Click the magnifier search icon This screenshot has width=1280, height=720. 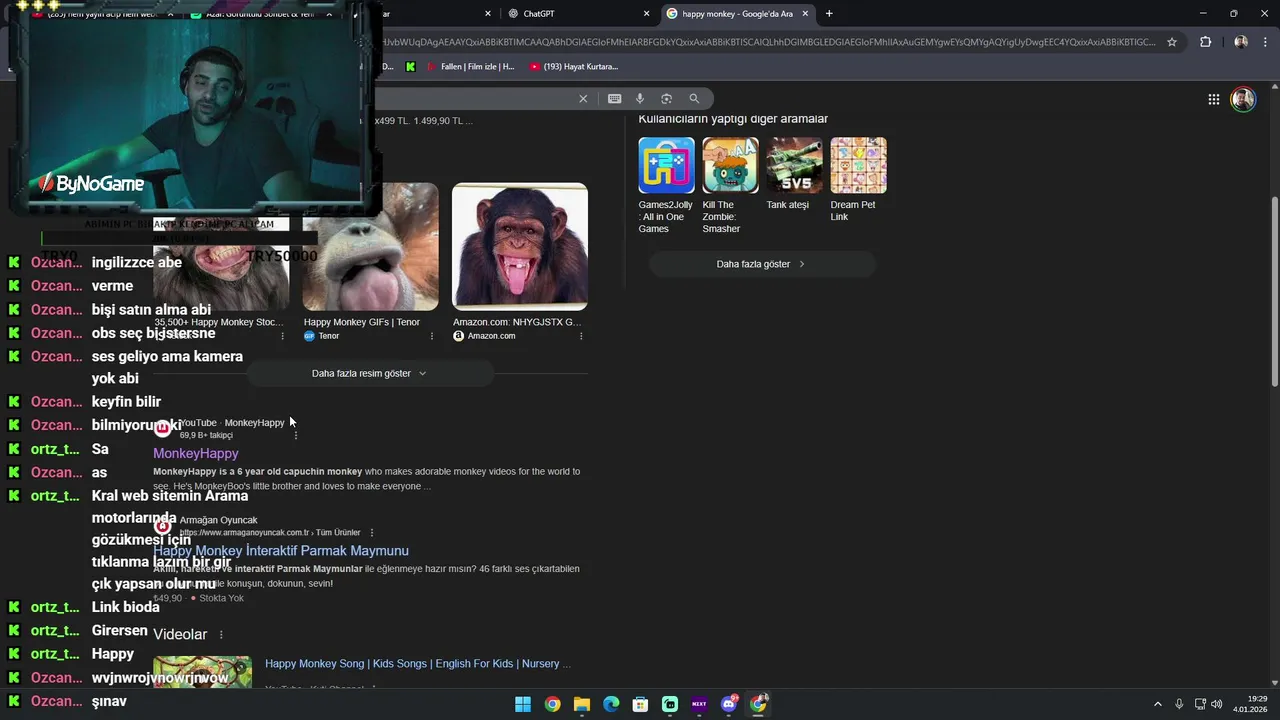click(694, 98)
